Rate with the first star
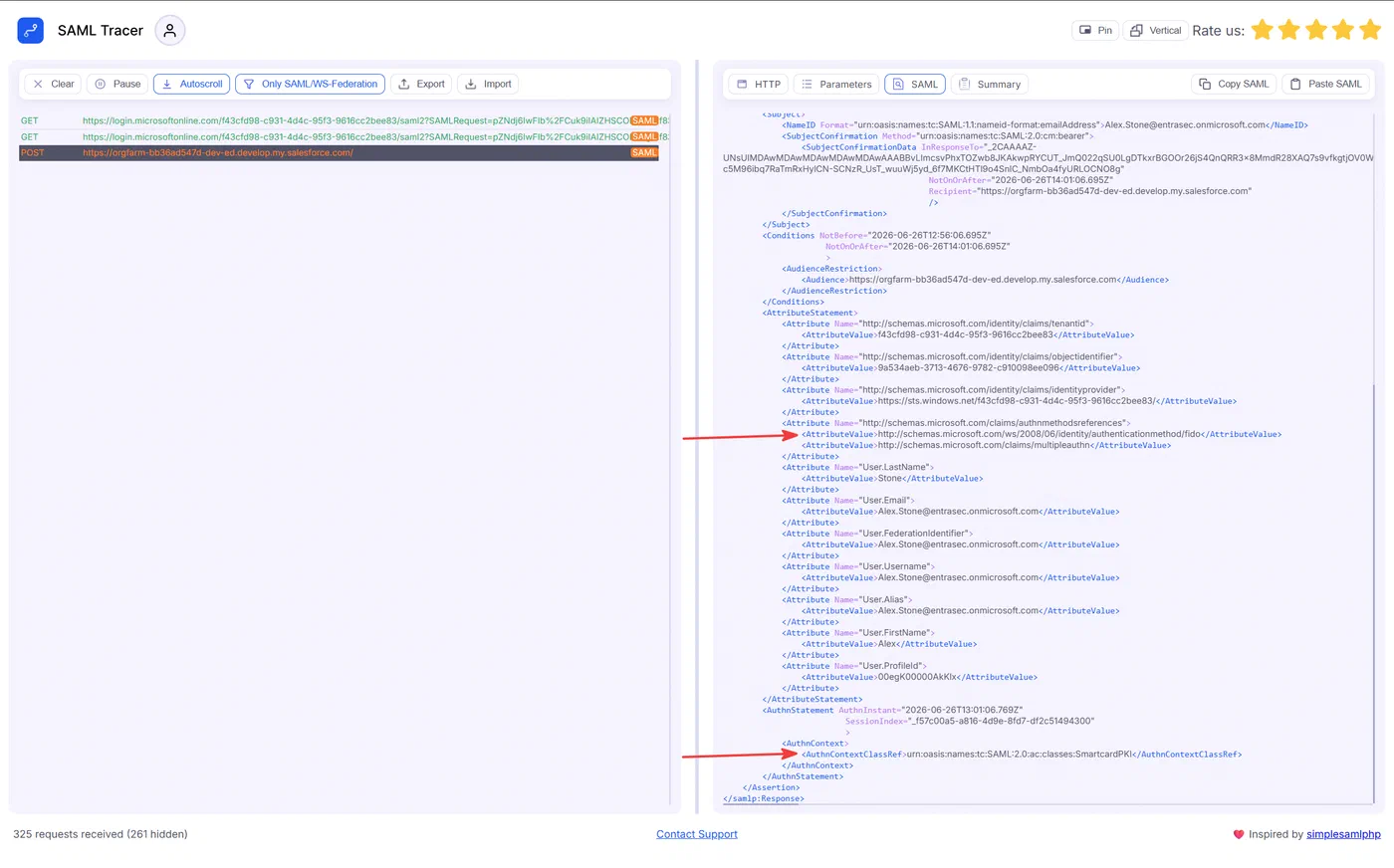Viewport: 1394px width, 868px height. click(1262, 30)
